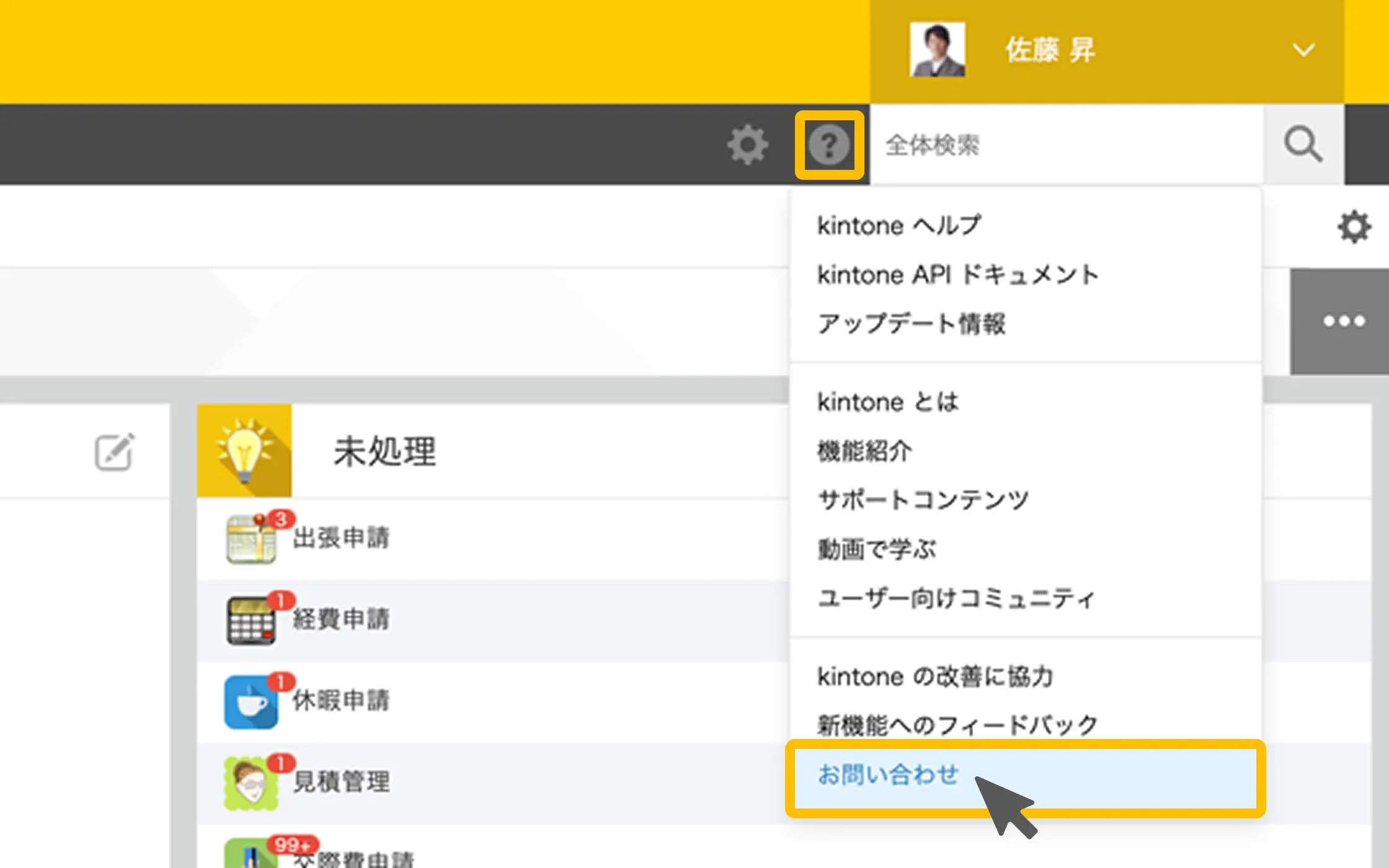The width and height of the screenshot is (1389, 868).
Task: Click the 未処理 lightbulb icon
Action: tap(244, 451)
